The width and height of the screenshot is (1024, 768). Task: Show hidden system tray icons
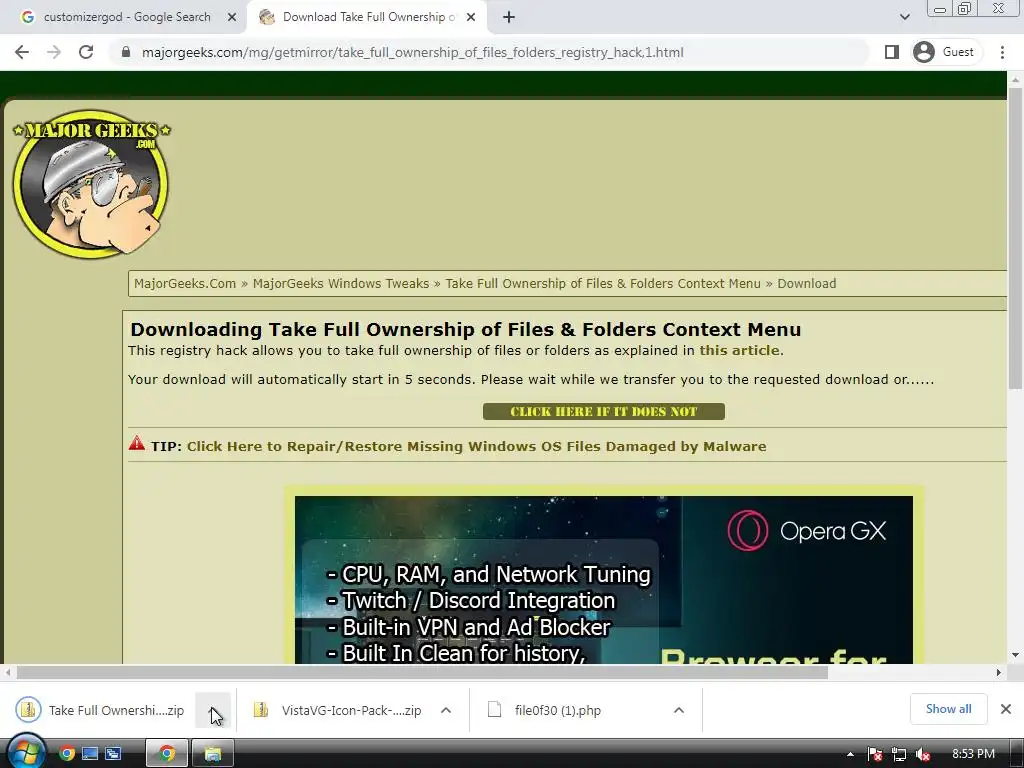(850, 754)
